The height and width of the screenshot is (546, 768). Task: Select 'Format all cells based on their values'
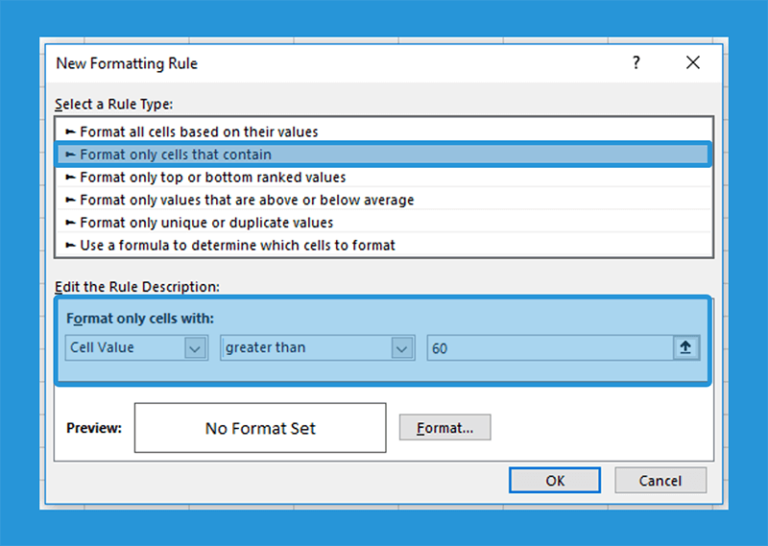click(384, 131)
